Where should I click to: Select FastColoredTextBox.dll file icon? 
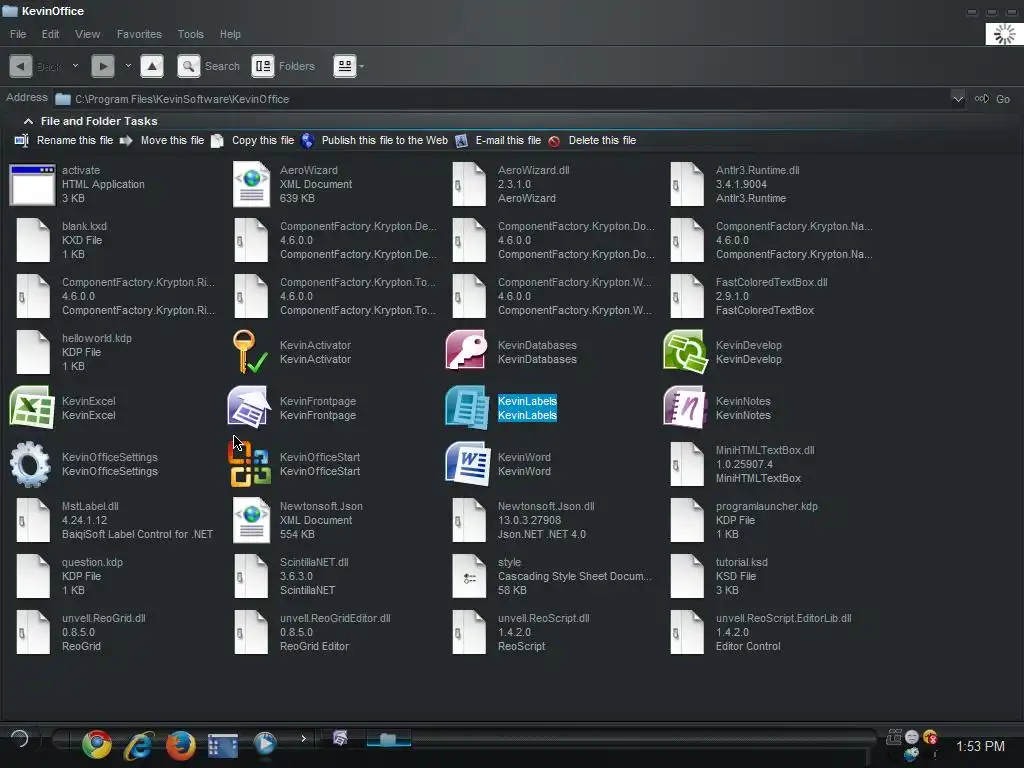click(x=687, y=296)
